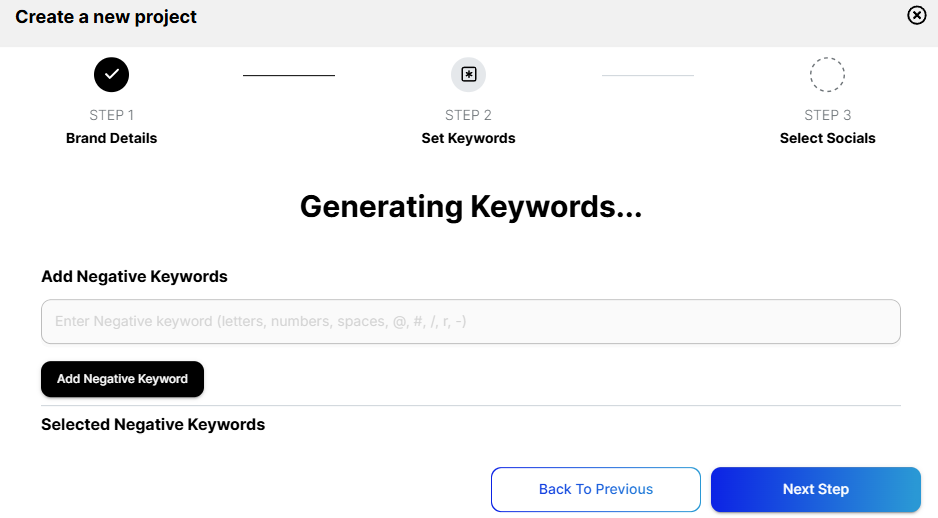Click progress line between Step 2 and Step 3
Image resolution: width=938 pixels, height=518 pixels.
click(x=647, y=75)
